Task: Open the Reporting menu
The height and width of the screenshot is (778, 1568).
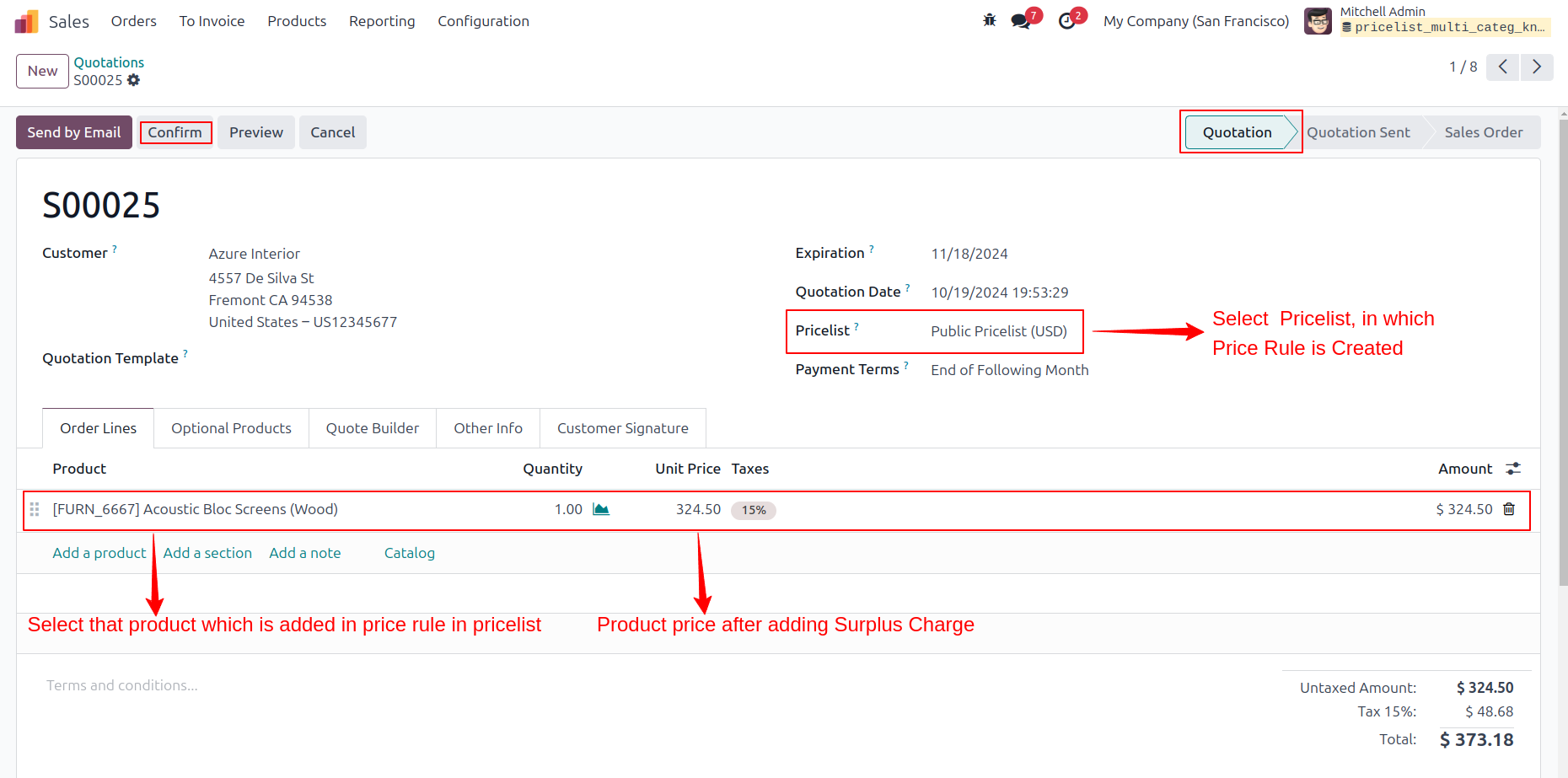Action: tap(382, 21)
